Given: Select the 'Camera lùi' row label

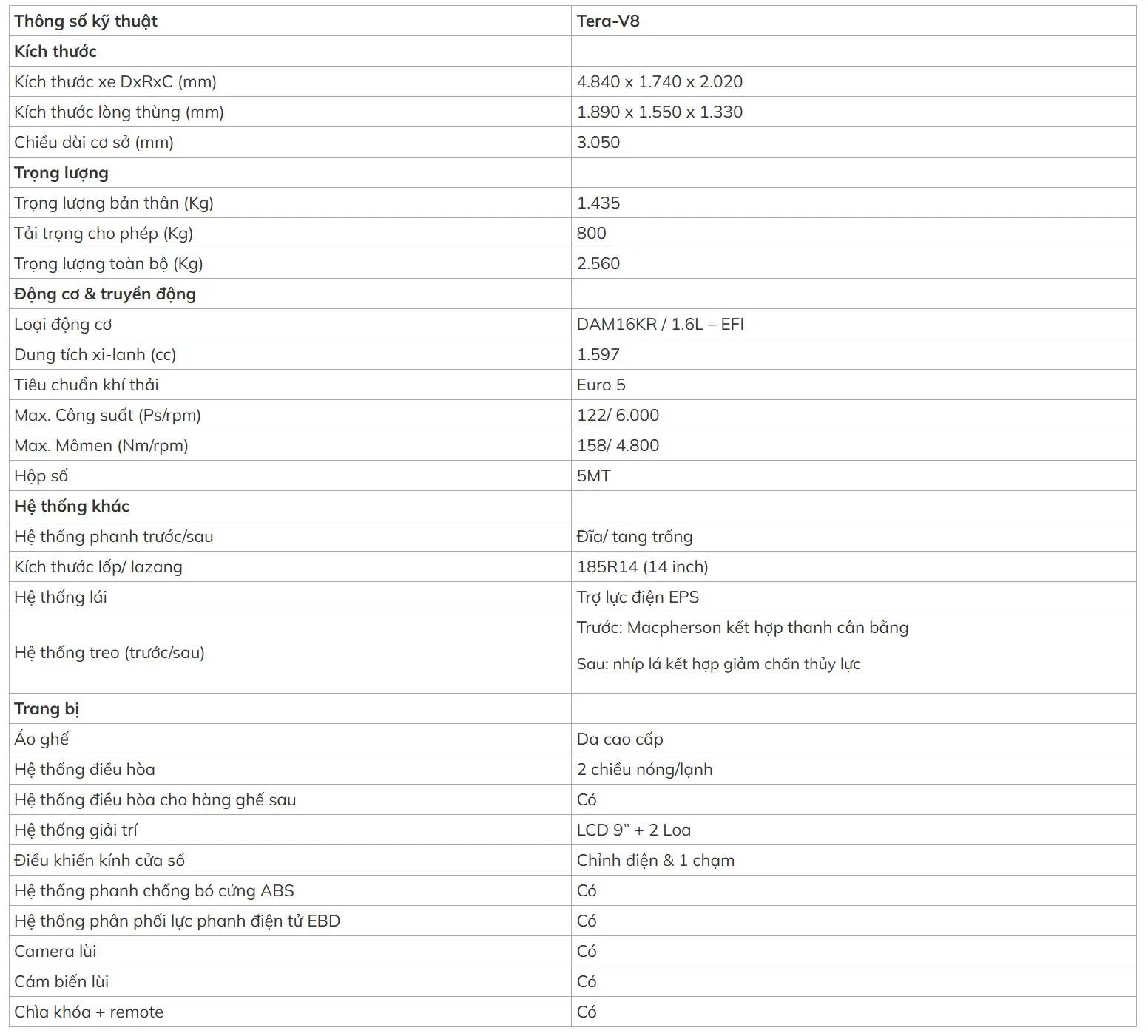Looking at the screenshot, I should click(55, 952).
